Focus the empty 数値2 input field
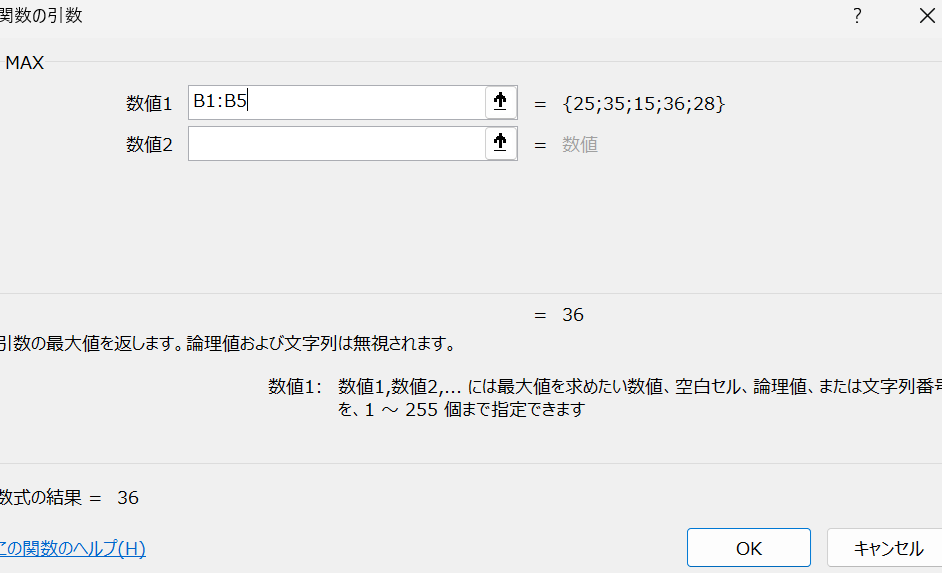Image resolution: width=942 pixels, height=573 pixels. click(336, 144)
